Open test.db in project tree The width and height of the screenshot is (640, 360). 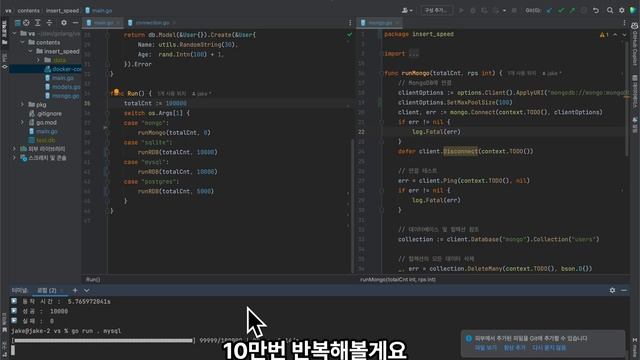click(x=42, y=140)
